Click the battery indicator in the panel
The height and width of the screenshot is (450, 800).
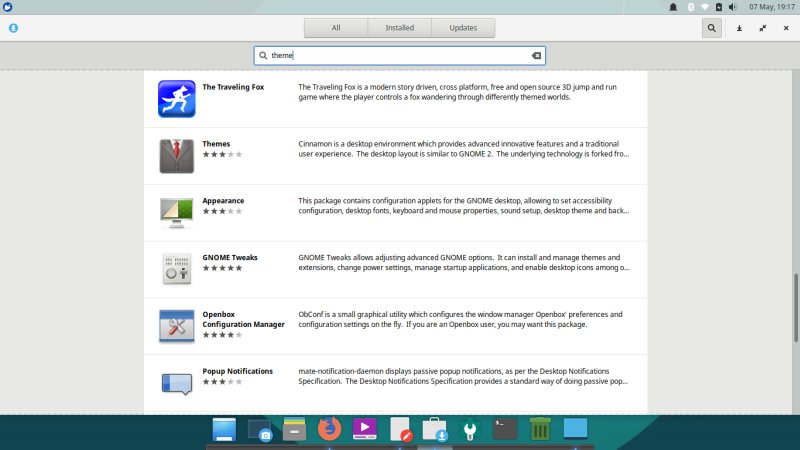pos(718,7)
